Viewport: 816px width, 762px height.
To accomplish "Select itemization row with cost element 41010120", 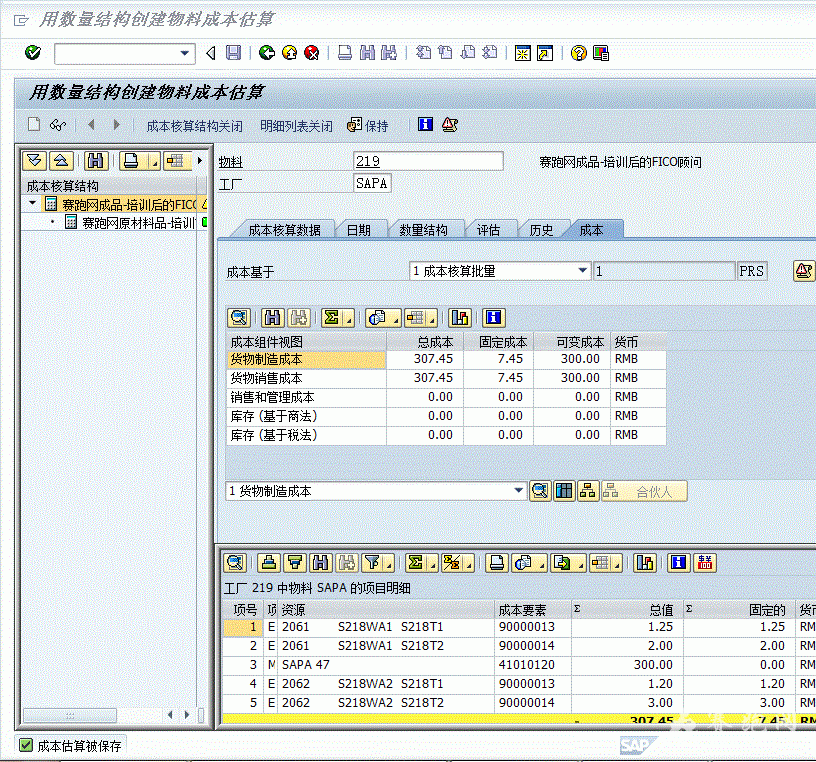I will coord(519,665).
